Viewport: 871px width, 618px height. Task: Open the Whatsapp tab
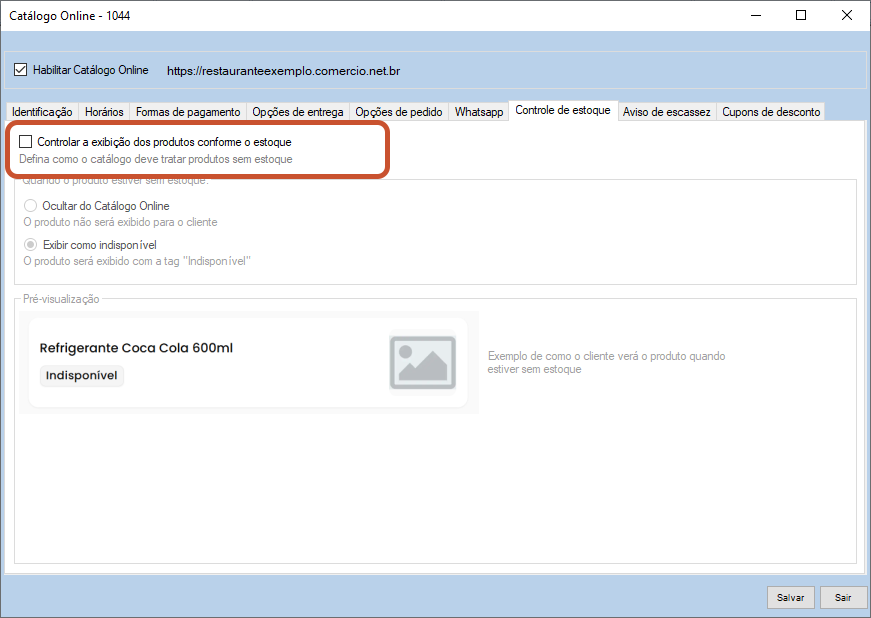tap(479, 112)
